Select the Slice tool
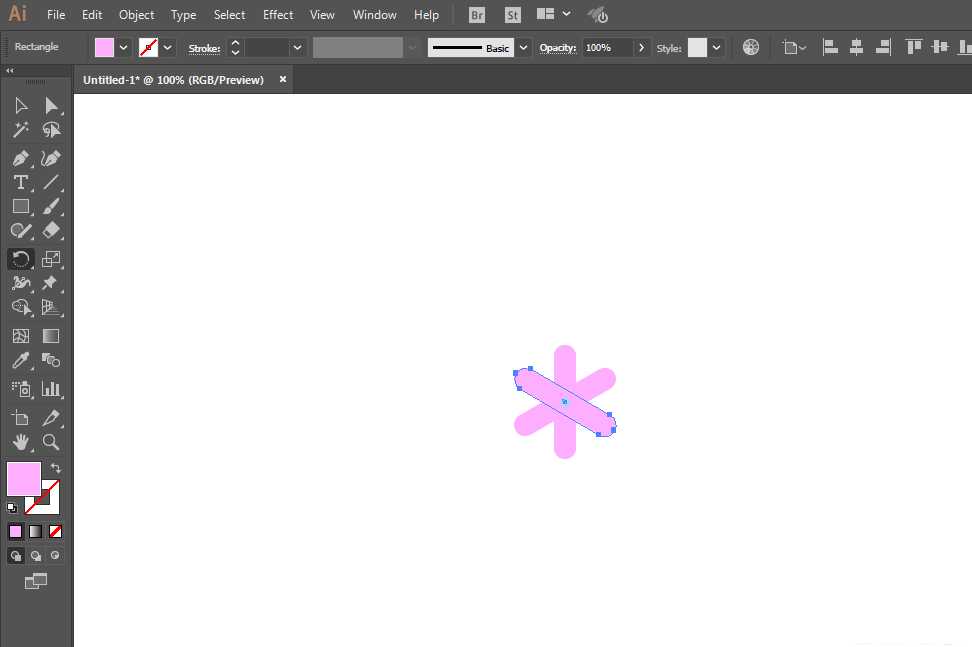The width and height of the screenshot is (972, 647). (51, 418)
